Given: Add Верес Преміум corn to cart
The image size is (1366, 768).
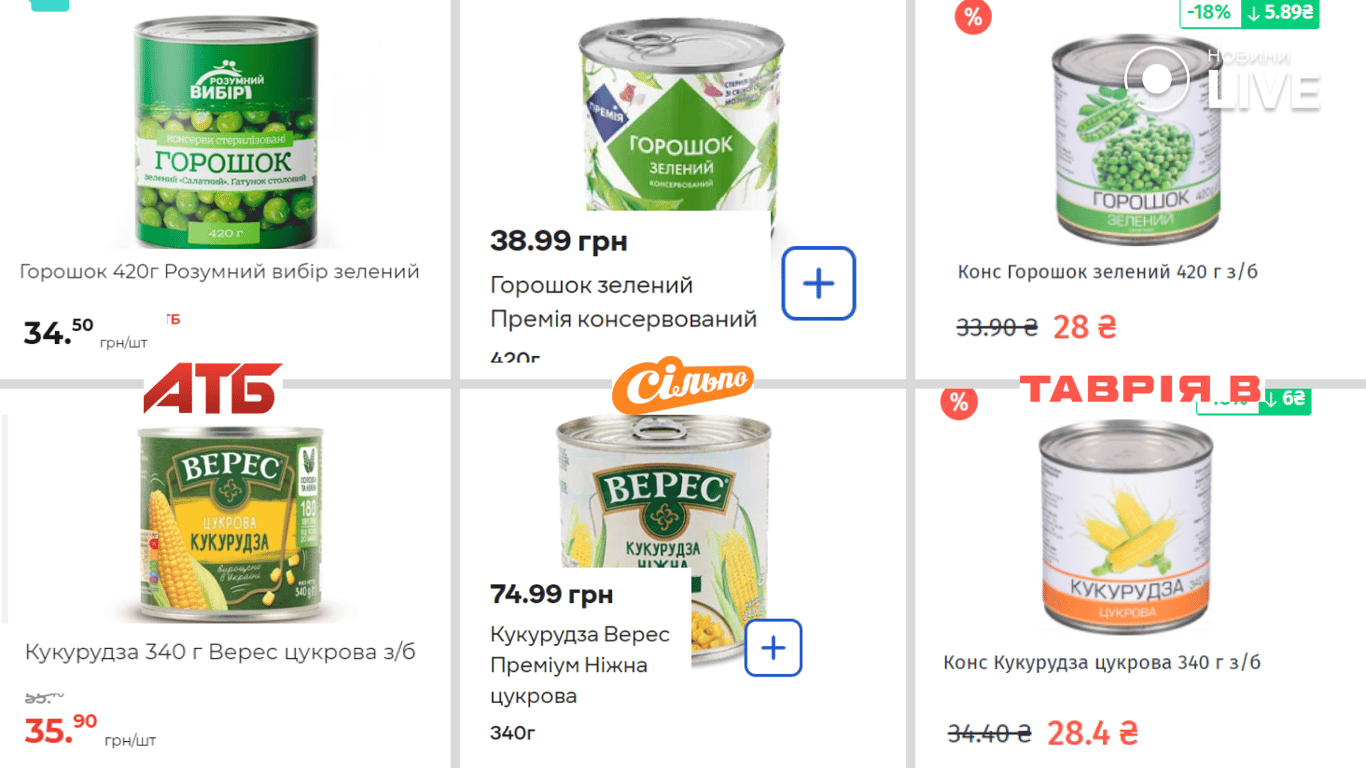Looking at the screenshot, I should pyautogui.click(x=773, y=648).
